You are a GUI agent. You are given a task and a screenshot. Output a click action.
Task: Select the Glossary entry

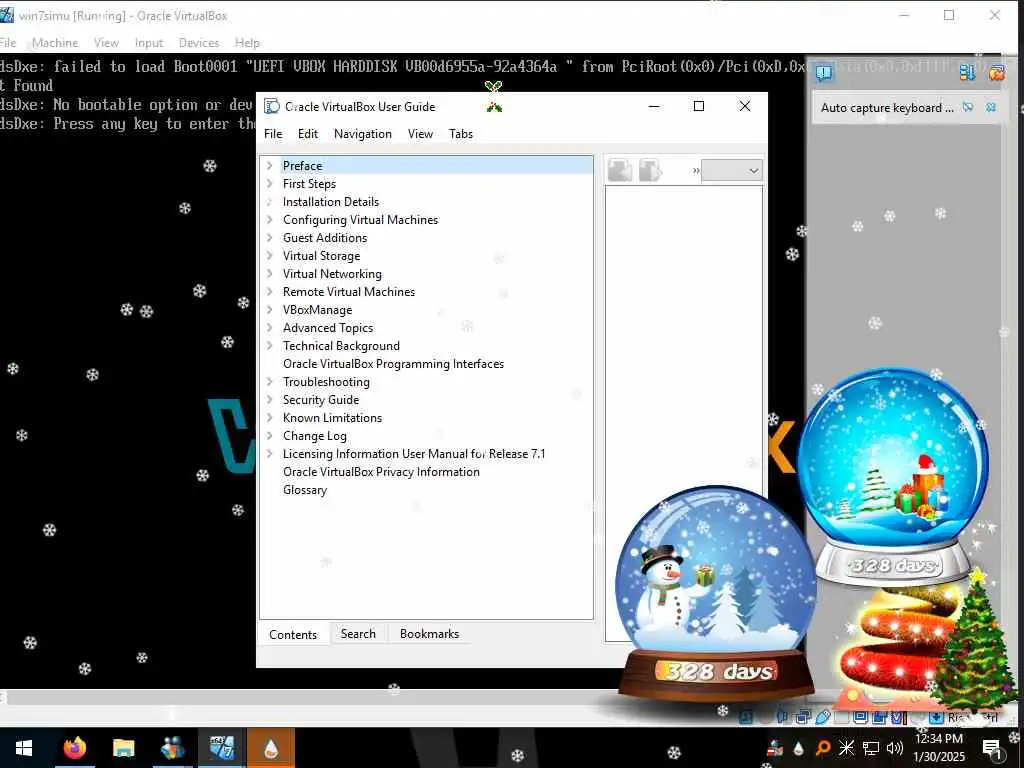[305, 490]
